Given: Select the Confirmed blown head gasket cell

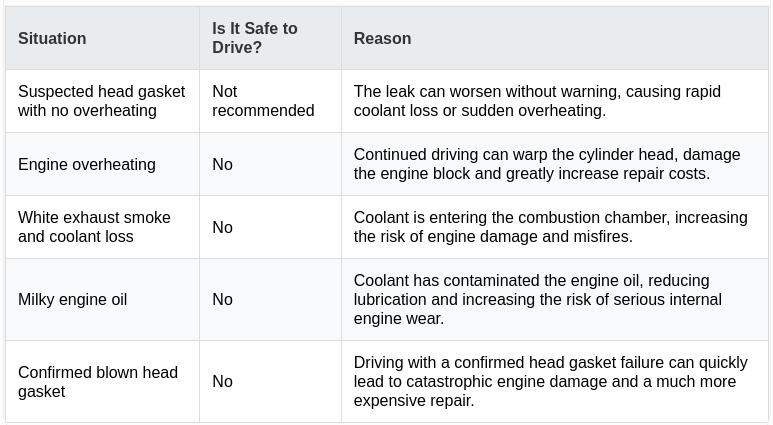Looking at the screenshot, I should [x=98, y=382].
